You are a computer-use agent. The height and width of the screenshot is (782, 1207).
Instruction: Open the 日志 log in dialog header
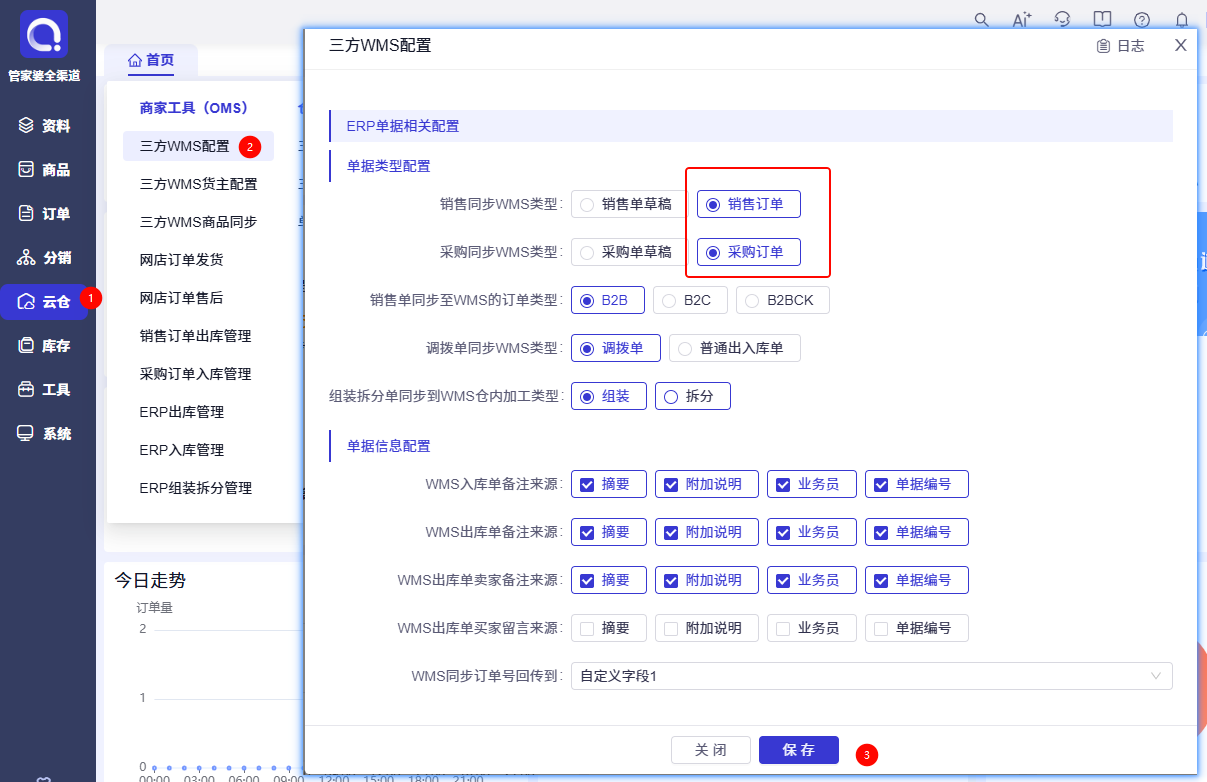tap(1120, 46)
